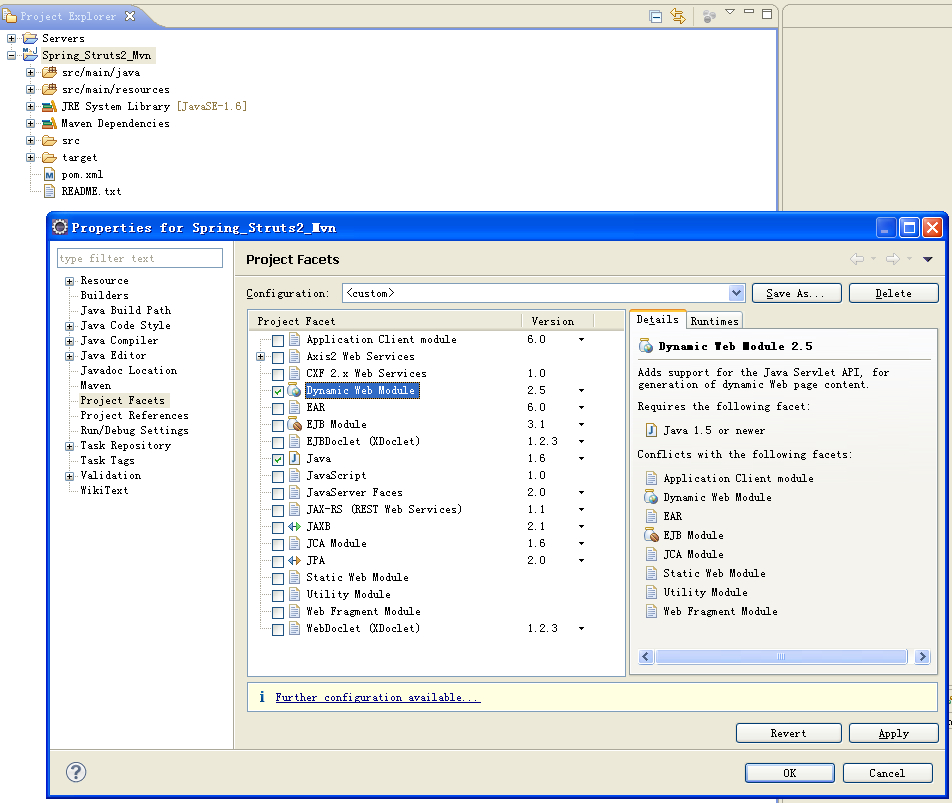Click EJB Module bean icon in facet list
The height and width of the screenshot is (803, 952).
(x=294, y=424)
